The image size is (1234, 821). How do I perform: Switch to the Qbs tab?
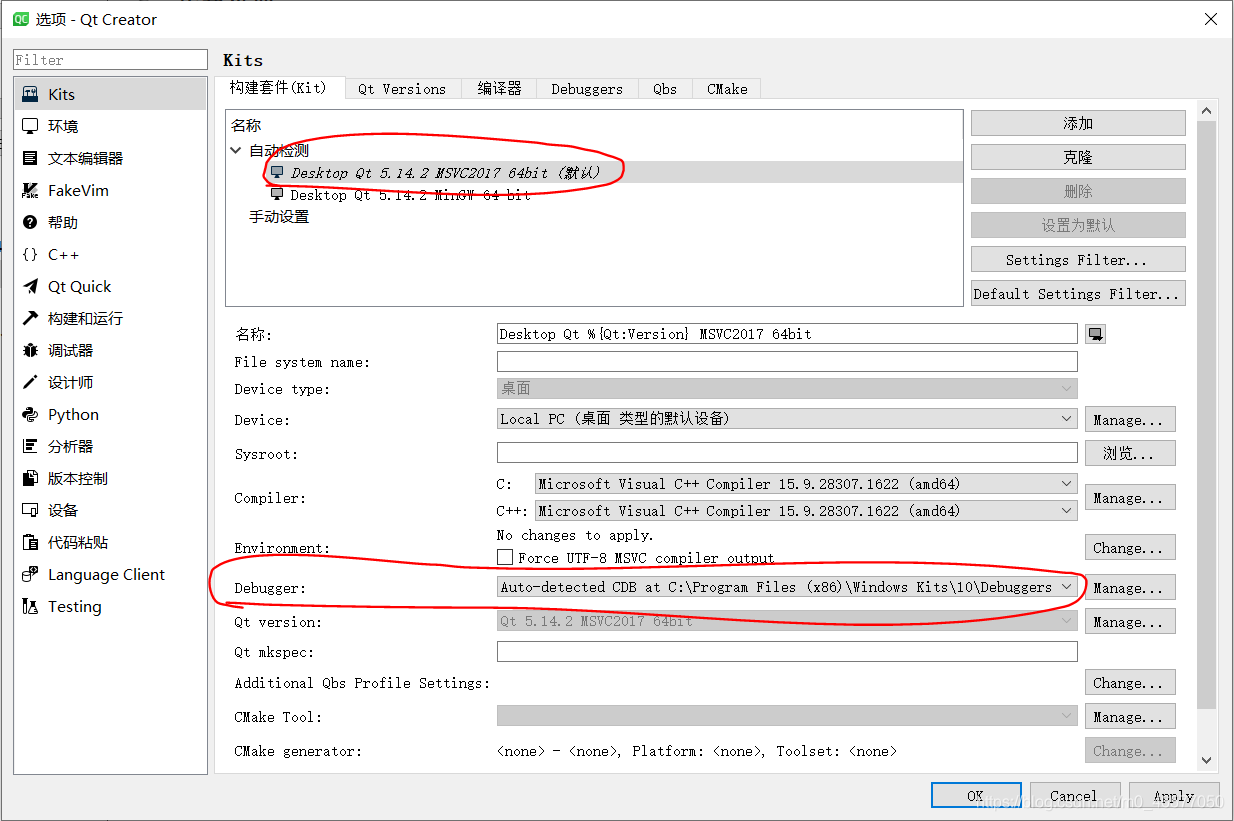(665, 89)
